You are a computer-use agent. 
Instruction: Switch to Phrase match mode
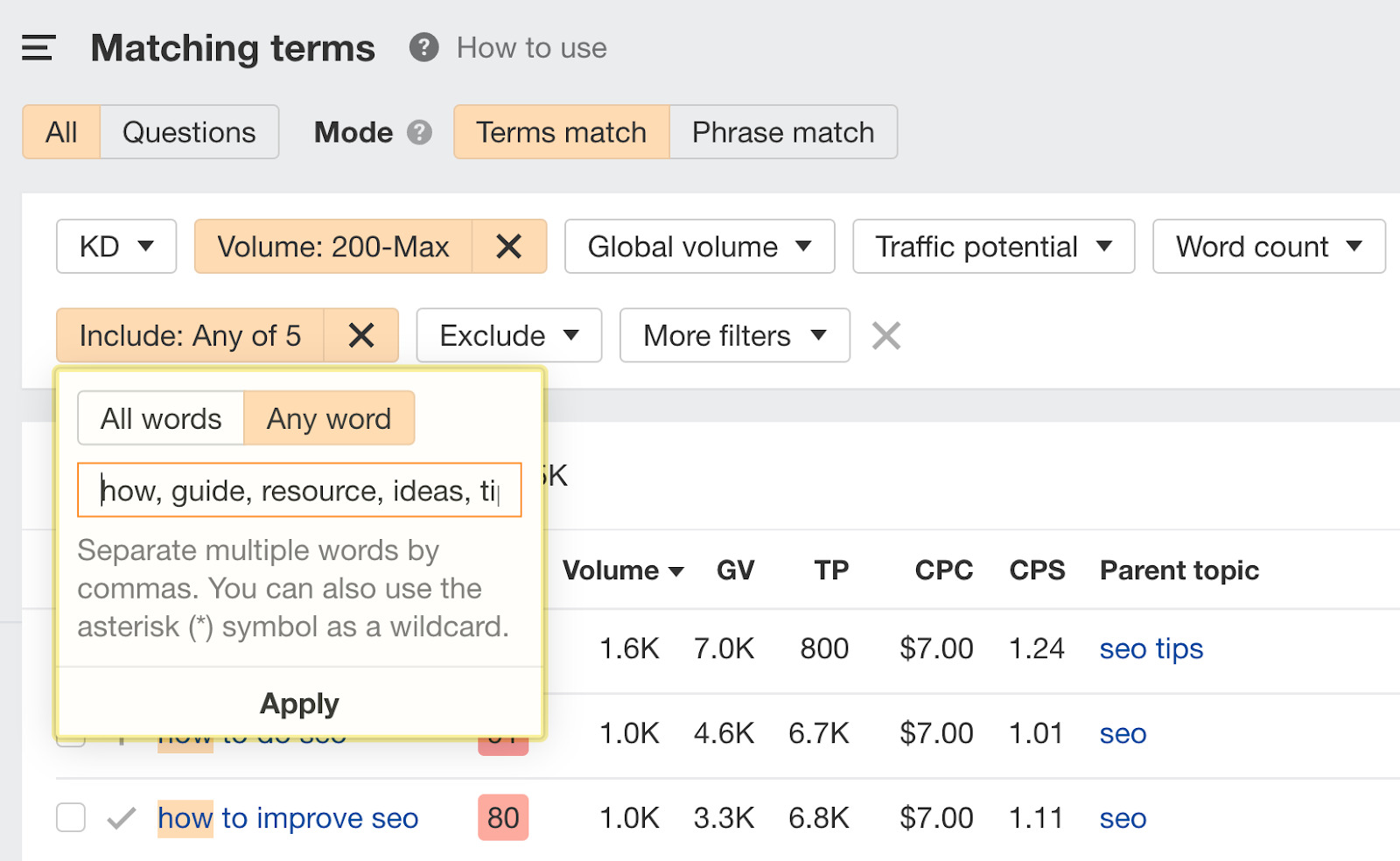(x=782, y=132)
